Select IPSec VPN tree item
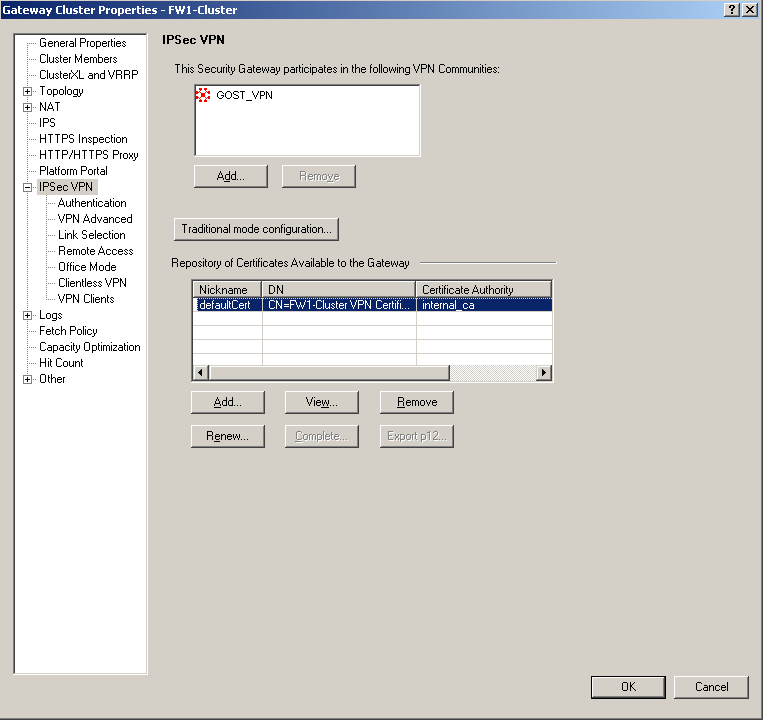The height and width of the screenshot is (720, 763). 66,187
